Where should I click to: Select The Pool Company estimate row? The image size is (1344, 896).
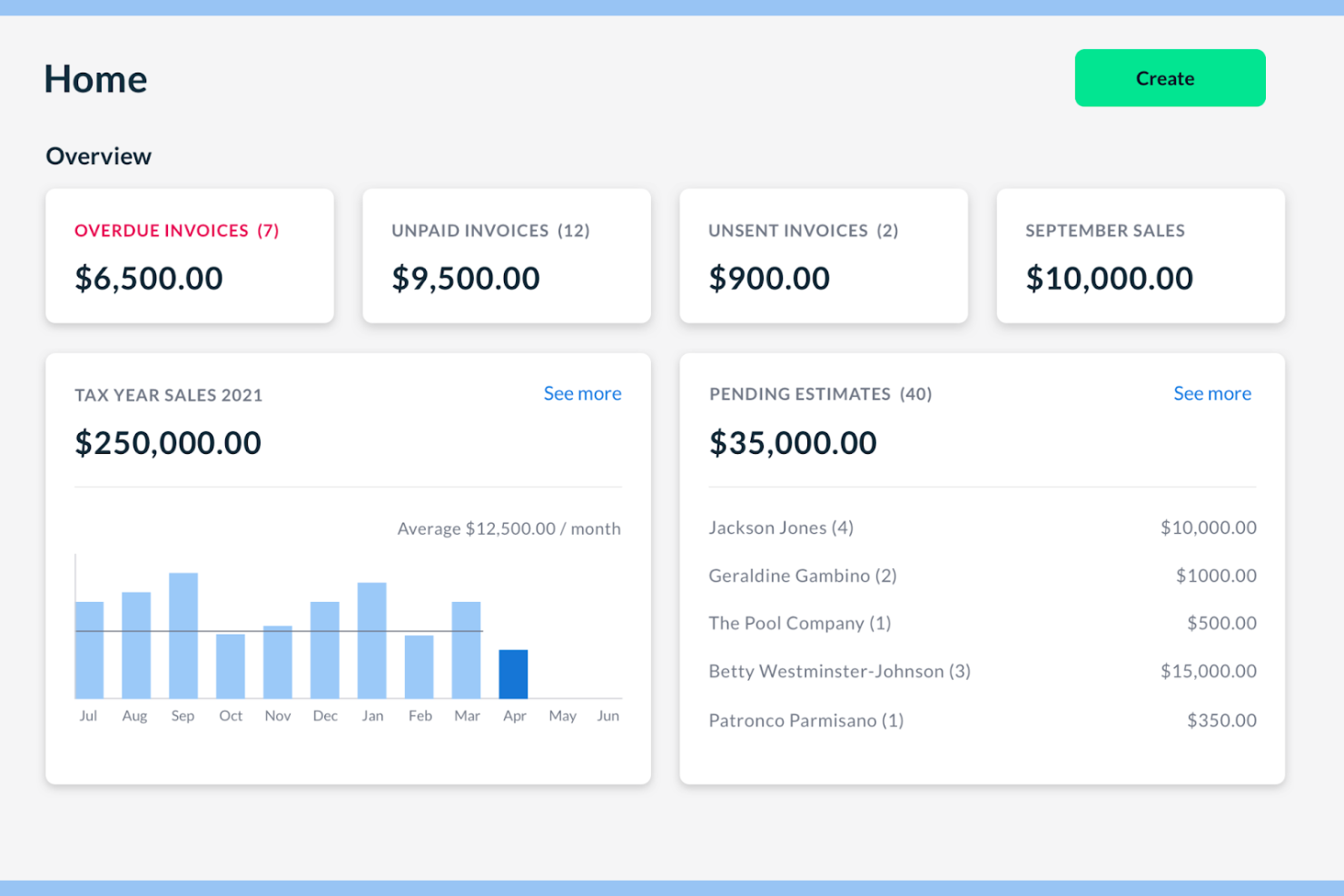tap(799, 624)
